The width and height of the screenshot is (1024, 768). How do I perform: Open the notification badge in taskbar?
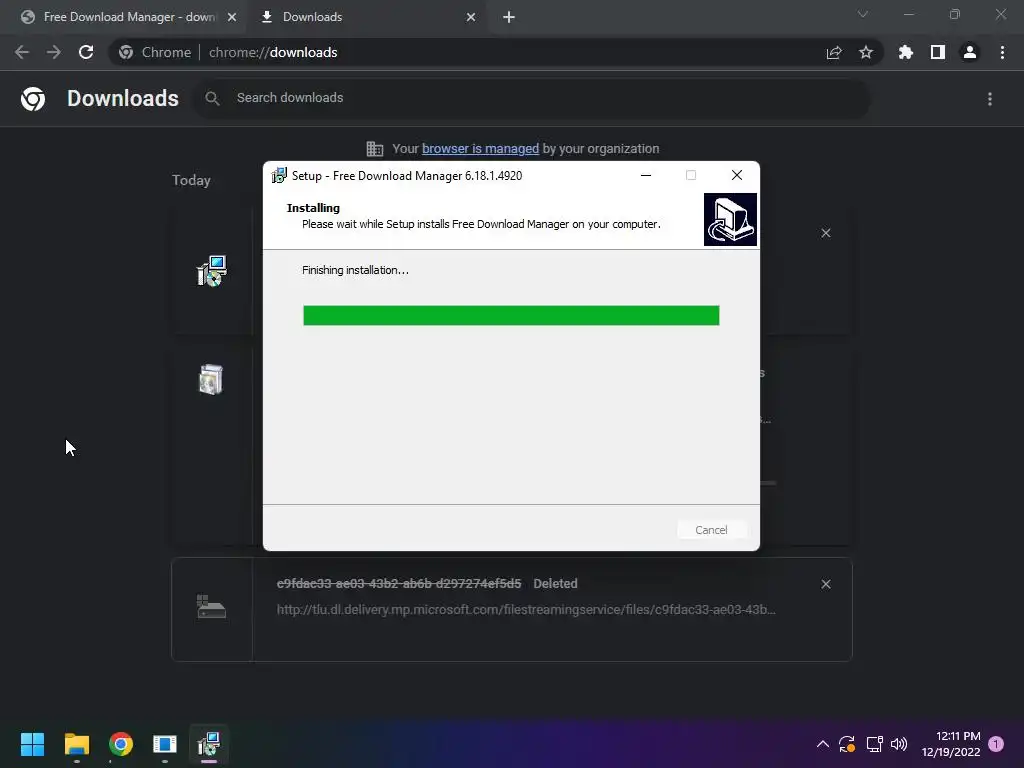(x=996, y=744)
